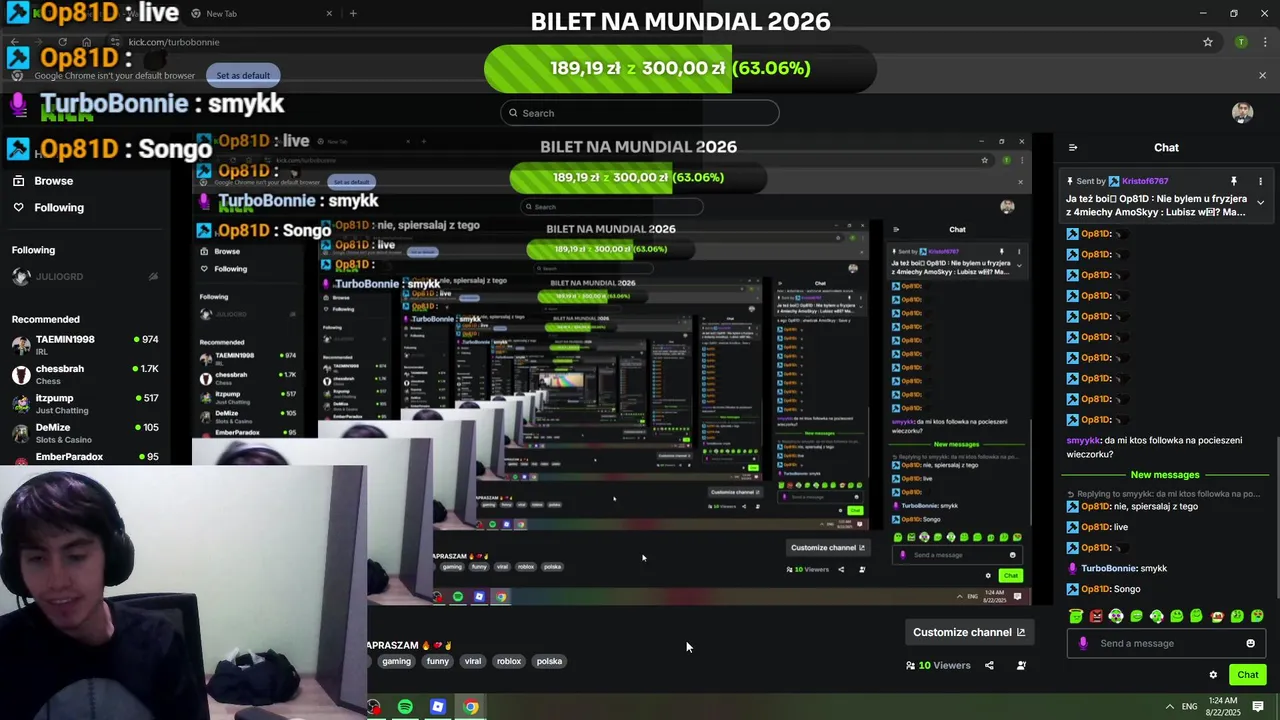The width and height of the screenshot is (1280, 720).
Task: Open chat settings gear icon
Action: (x=1213, y=675)
